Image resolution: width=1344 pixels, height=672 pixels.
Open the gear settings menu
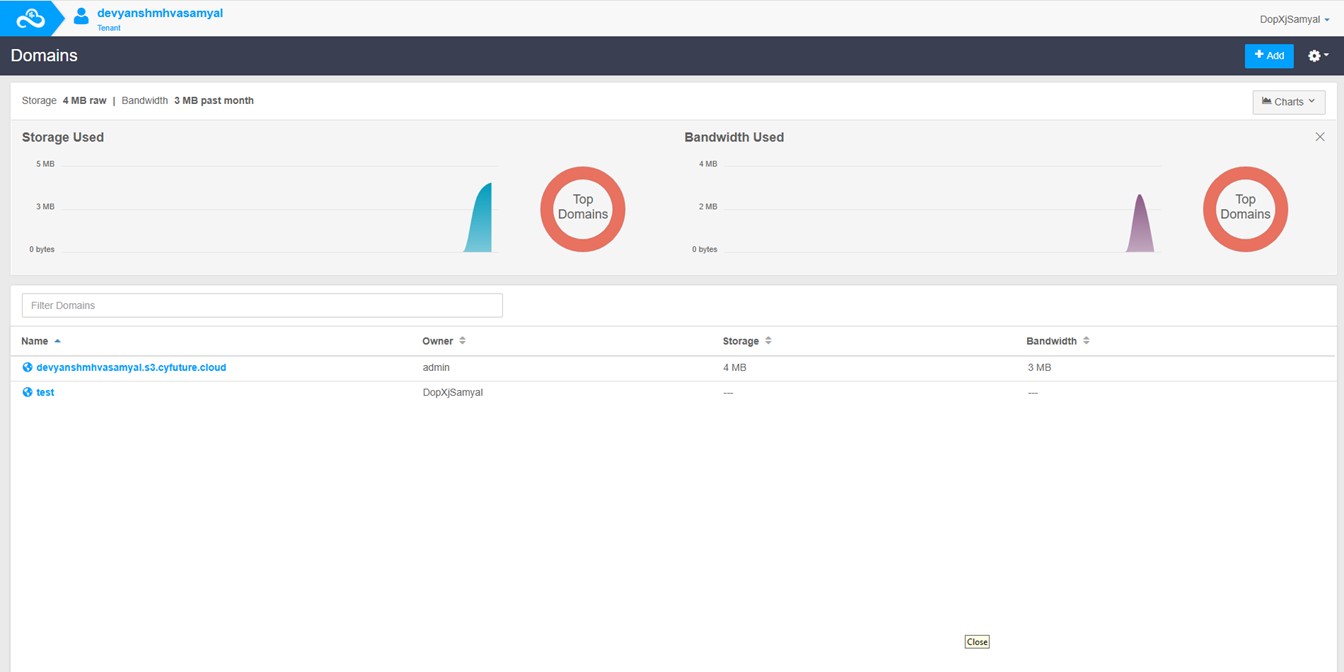coord(1317,56)
